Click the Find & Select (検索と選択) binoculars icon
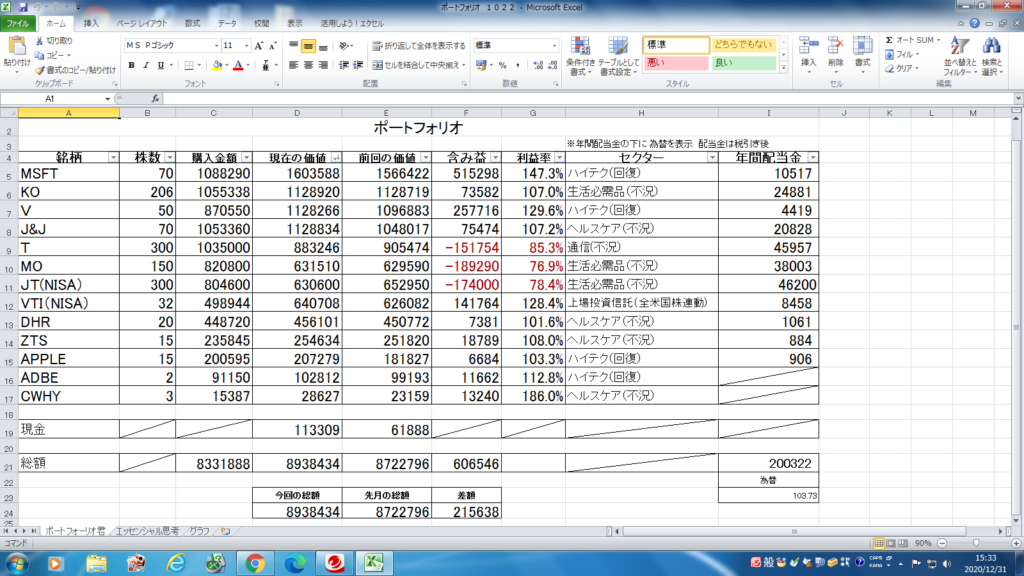1024x576 pixels. (991, 47)
